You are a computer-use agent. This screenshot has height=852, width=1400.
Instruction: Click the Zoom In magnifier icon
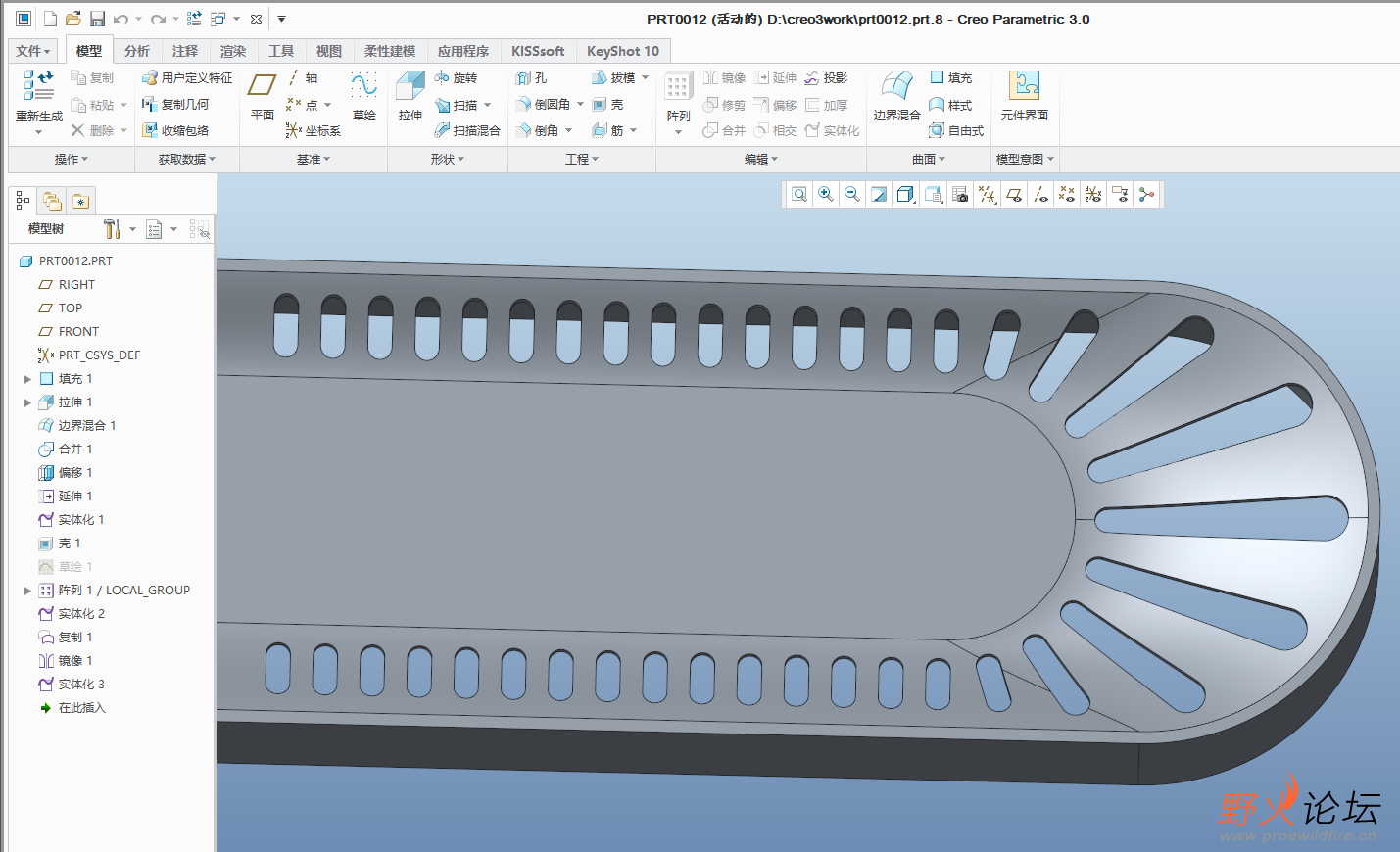click(826, 195)
